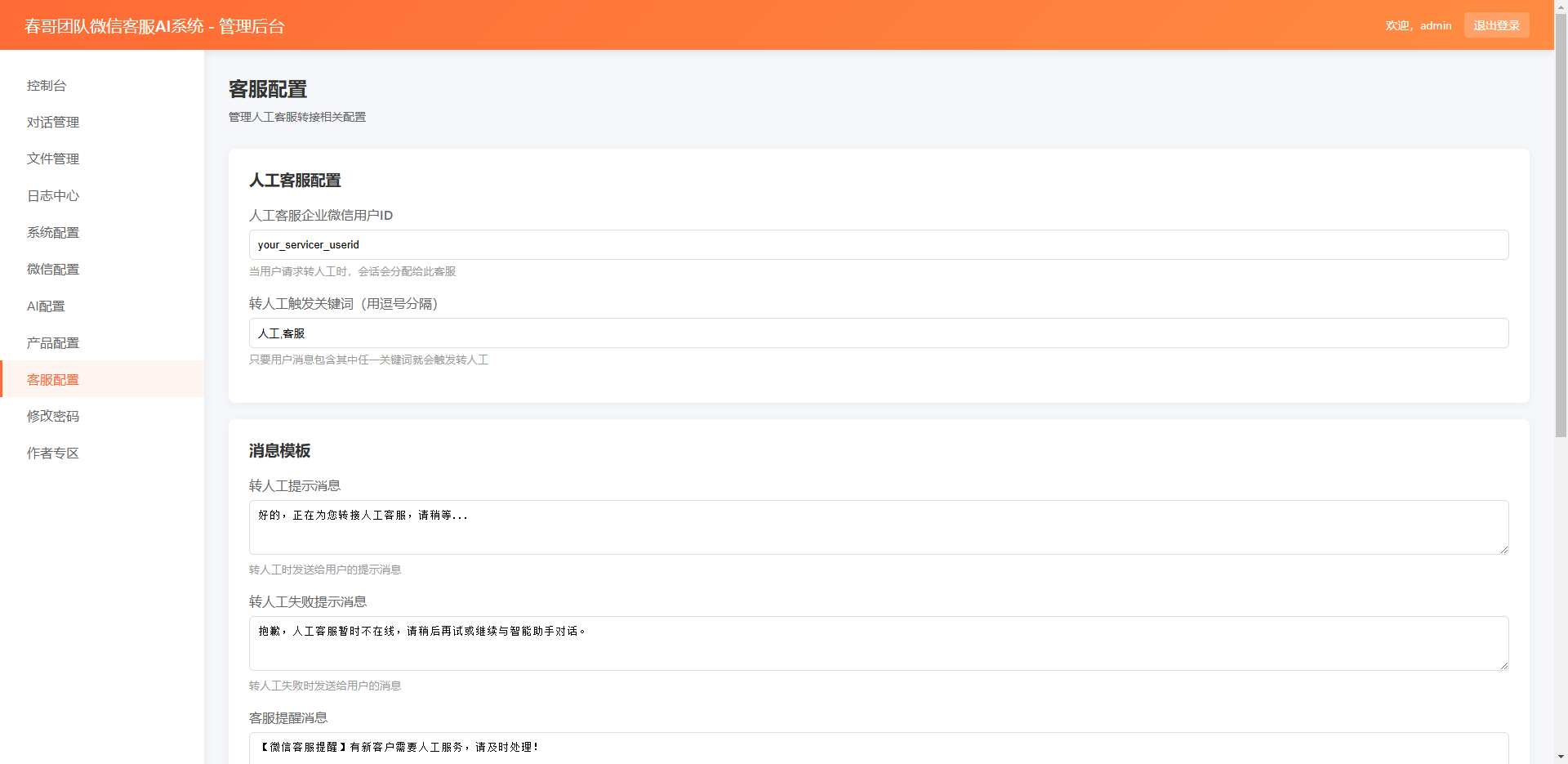Open 文件管理 from the sidebar
Viewport: 1568px width, 764px height.
(53, 159)
